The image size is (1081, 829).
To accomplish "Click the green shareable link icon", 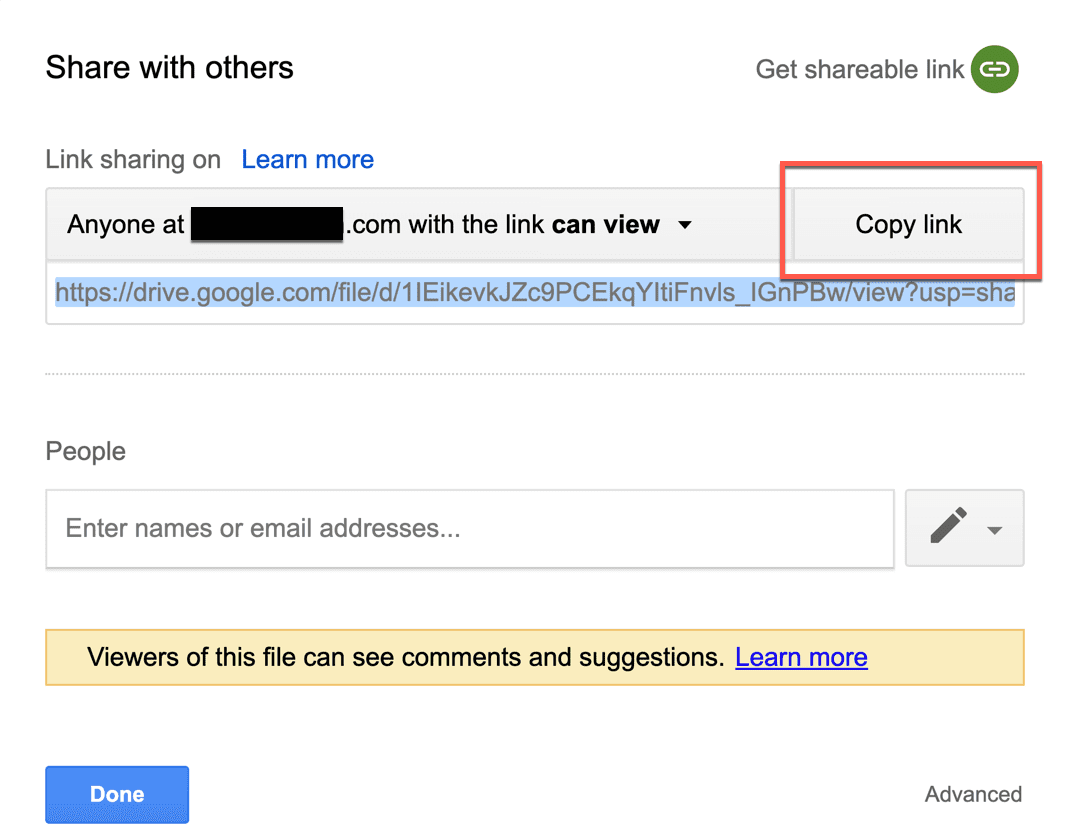I will 994,69.
